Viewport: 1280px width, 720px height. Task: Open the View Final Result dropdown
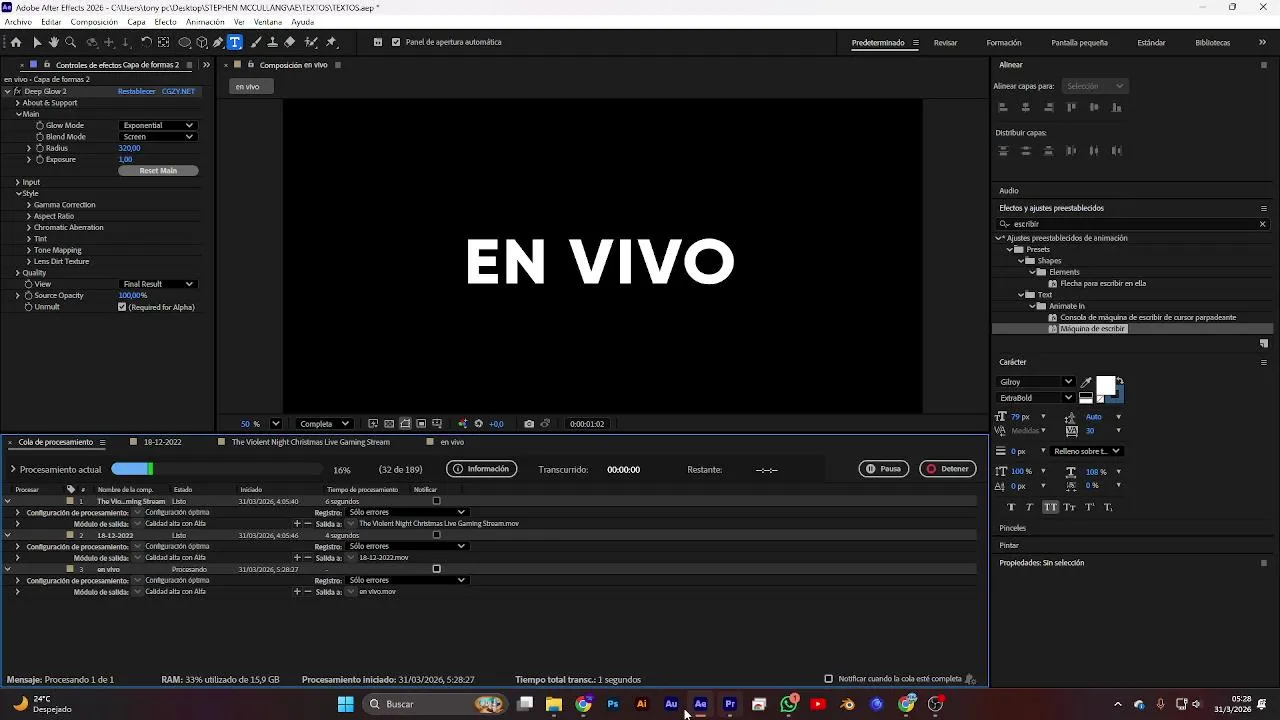point(158,284)
